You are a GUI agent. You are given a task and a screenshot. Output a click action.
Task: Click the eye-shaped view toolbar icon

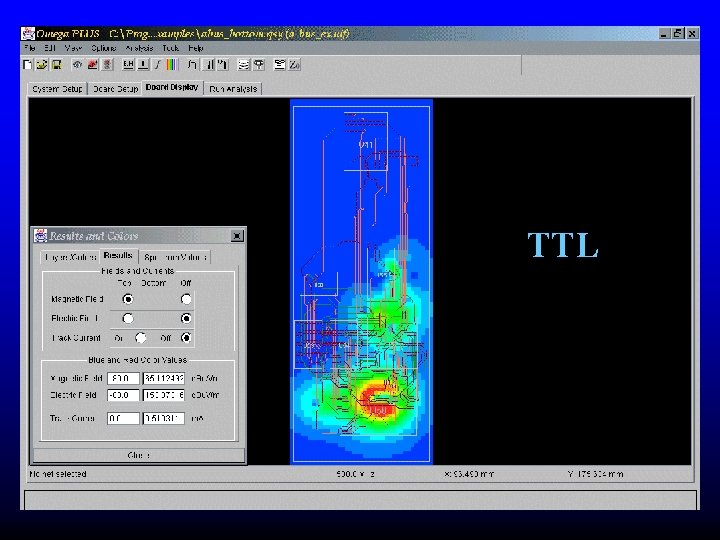click(x=77, y=65)
